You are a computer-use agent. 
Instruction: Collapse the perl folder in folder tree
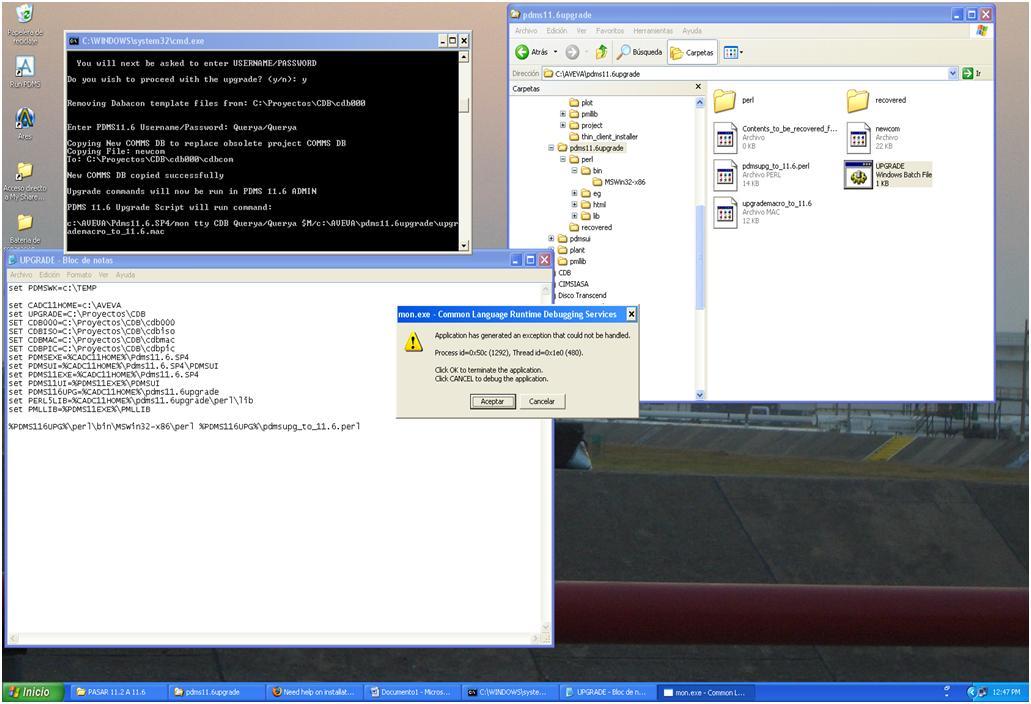(x=563, y=159)
